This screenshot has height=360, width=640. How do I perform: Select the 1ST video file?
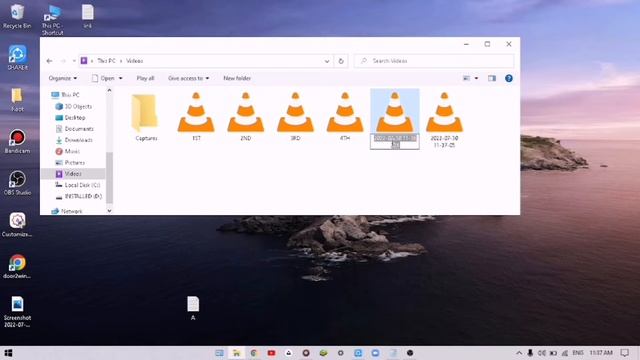[x=196, y=117]
